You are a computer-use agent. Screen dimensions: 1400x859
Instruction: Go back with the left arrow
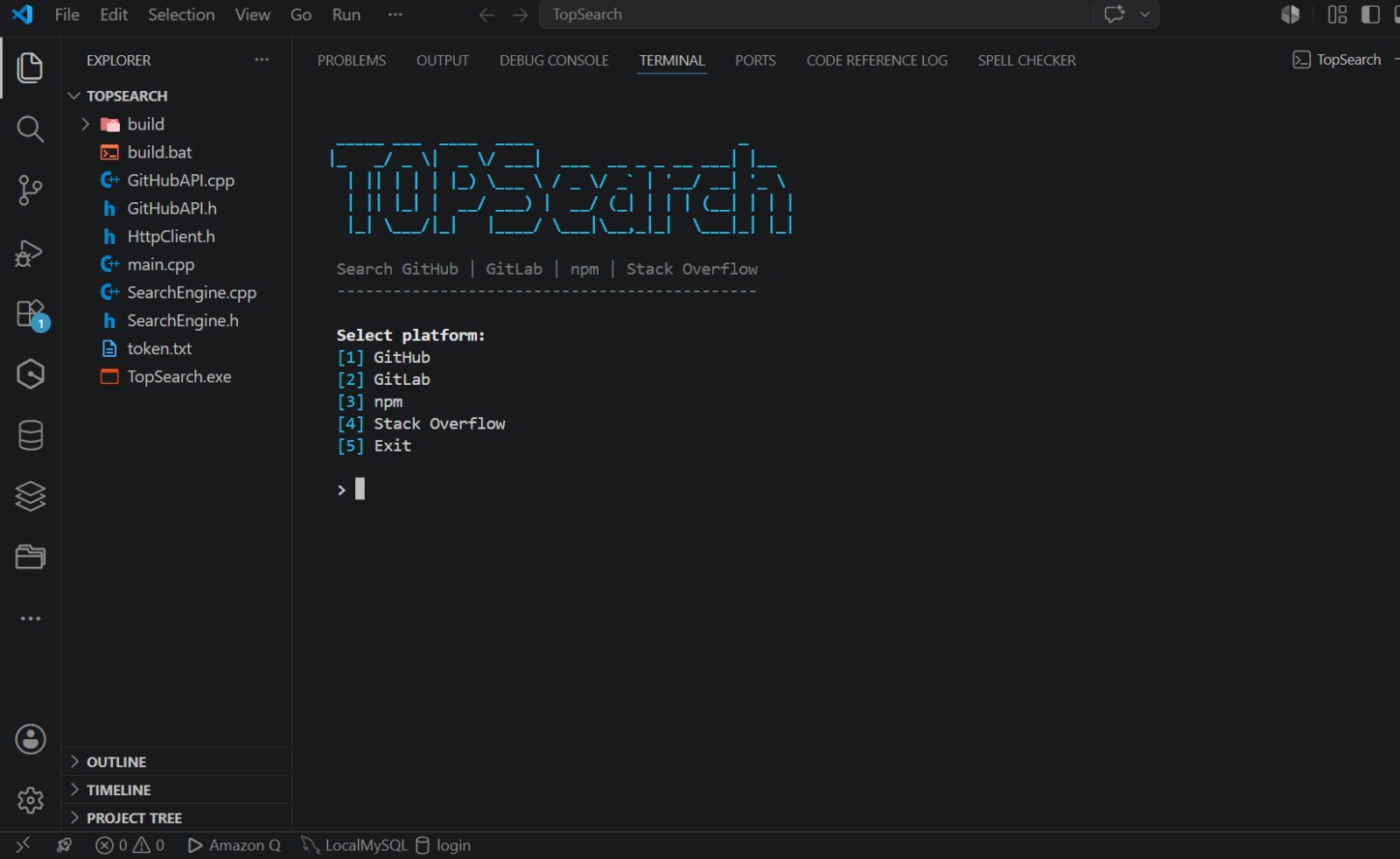(x=487, y=15)
